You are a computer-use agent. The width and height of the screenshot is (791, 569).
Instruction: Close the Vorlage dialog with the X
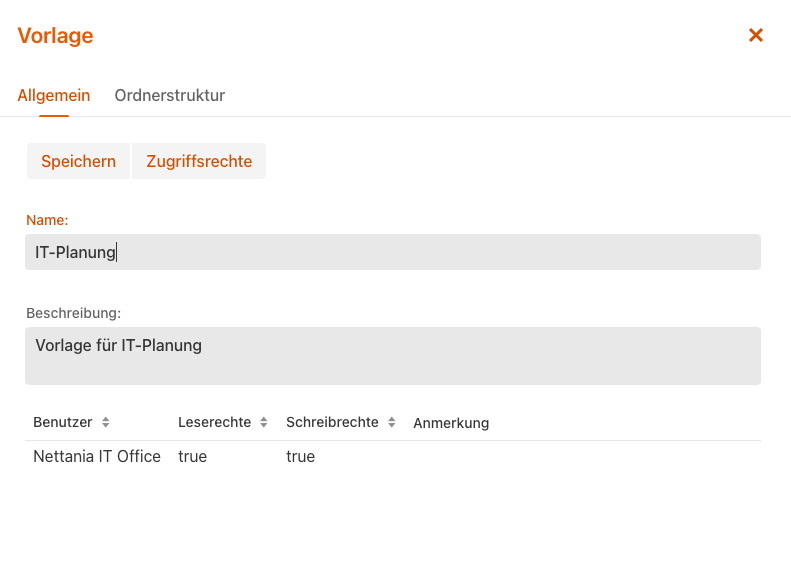pyautogui.click(x=756, y=35)
